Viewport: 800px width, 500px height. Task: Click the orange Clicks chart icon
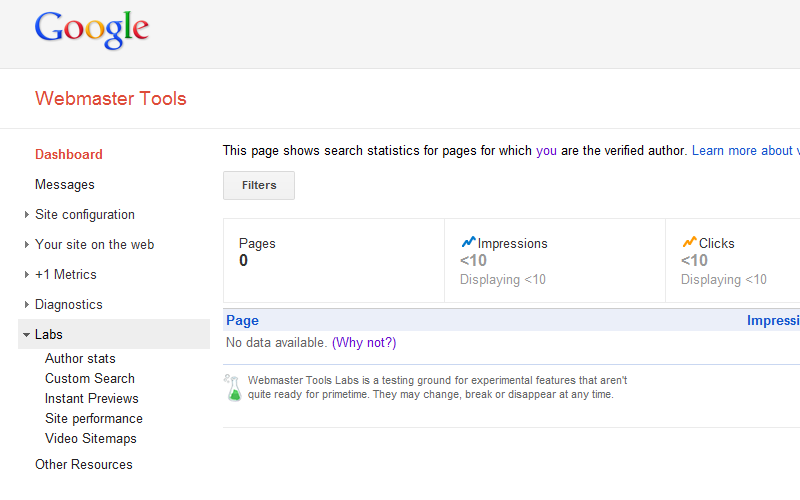689,243
